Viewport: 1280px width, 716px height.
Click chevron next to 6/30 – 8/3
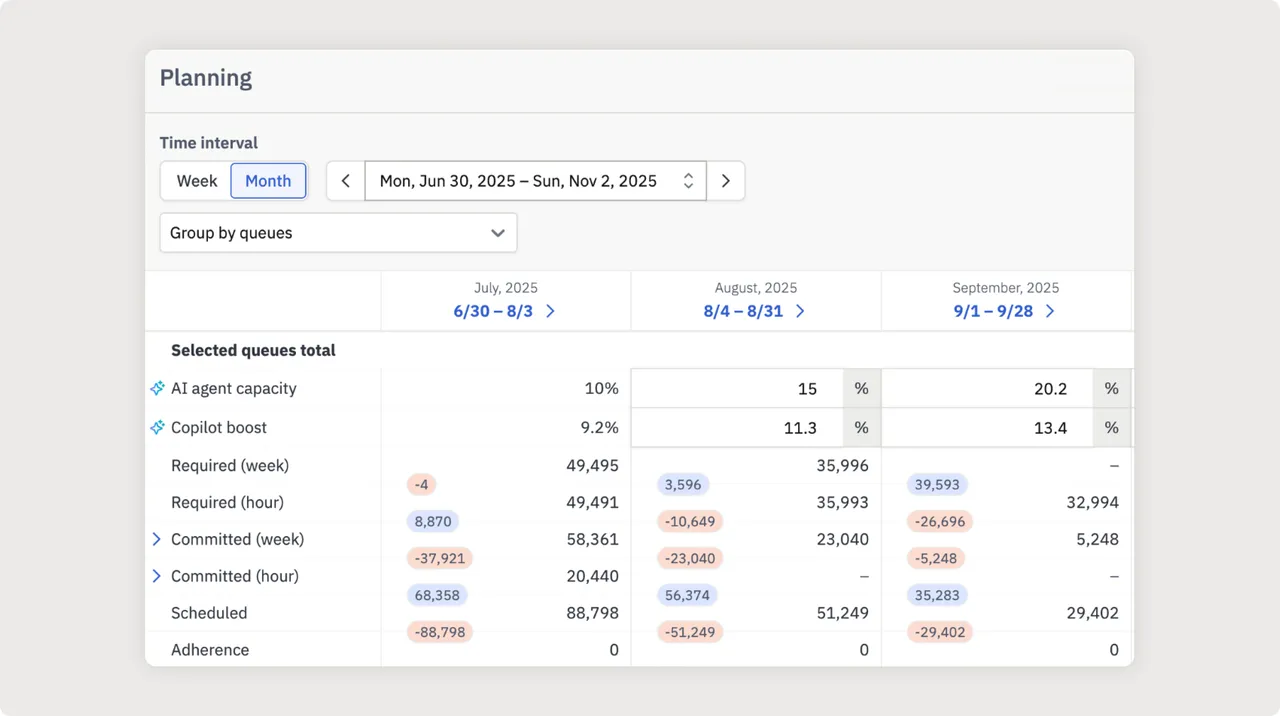[550, 311]
